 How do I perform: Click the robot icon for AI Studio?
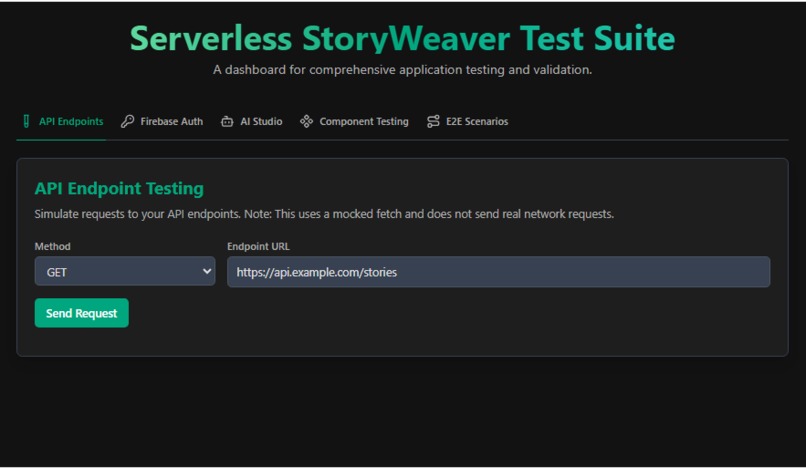click(227, 121)
